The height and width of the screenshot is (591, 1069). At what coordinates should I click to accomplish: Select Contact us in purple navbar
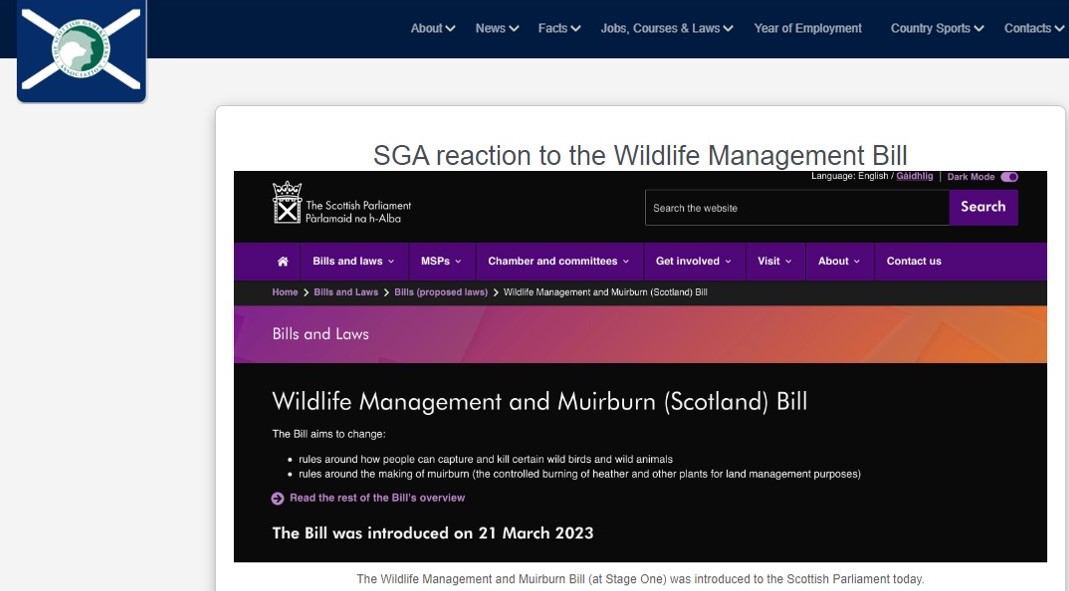(913, 261)
